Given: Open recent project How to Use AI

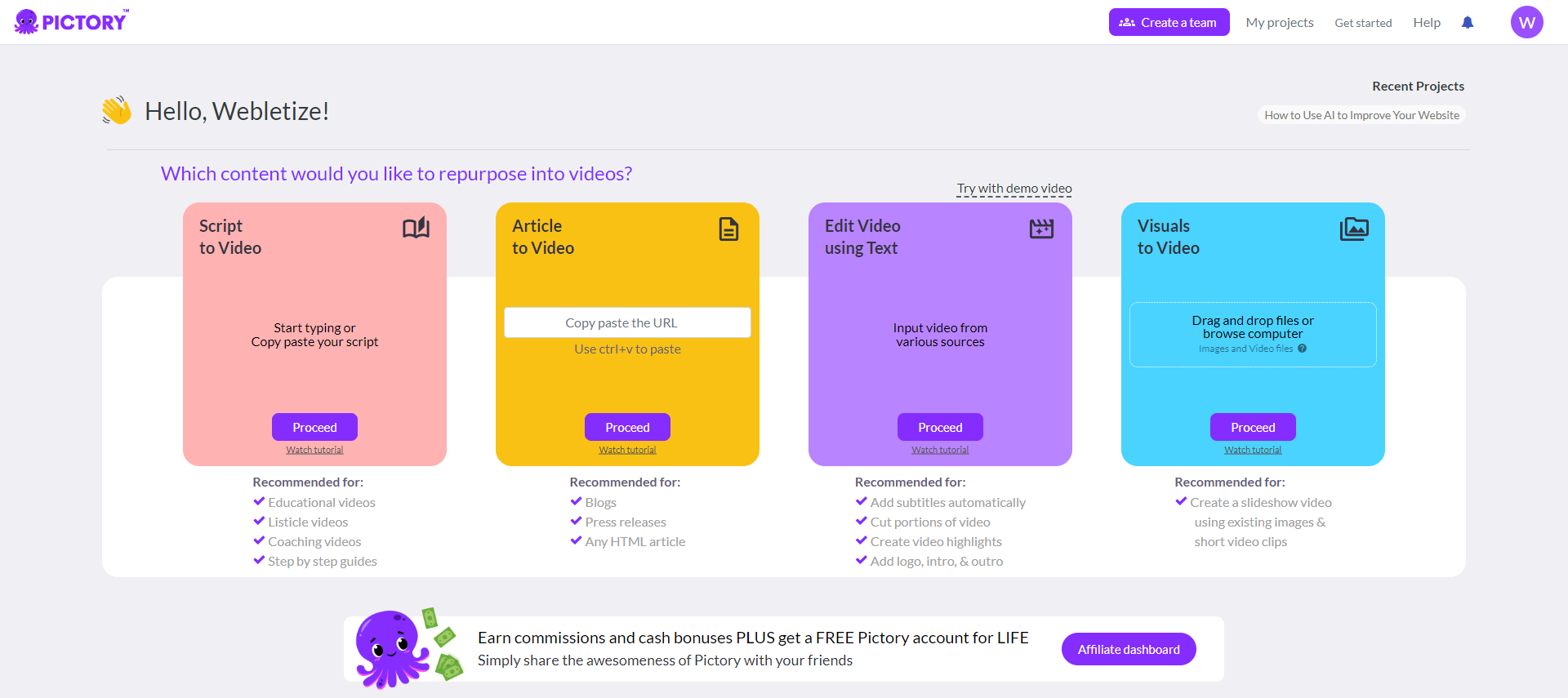Looking at the screenshot, I should (x=1362, y=115).
